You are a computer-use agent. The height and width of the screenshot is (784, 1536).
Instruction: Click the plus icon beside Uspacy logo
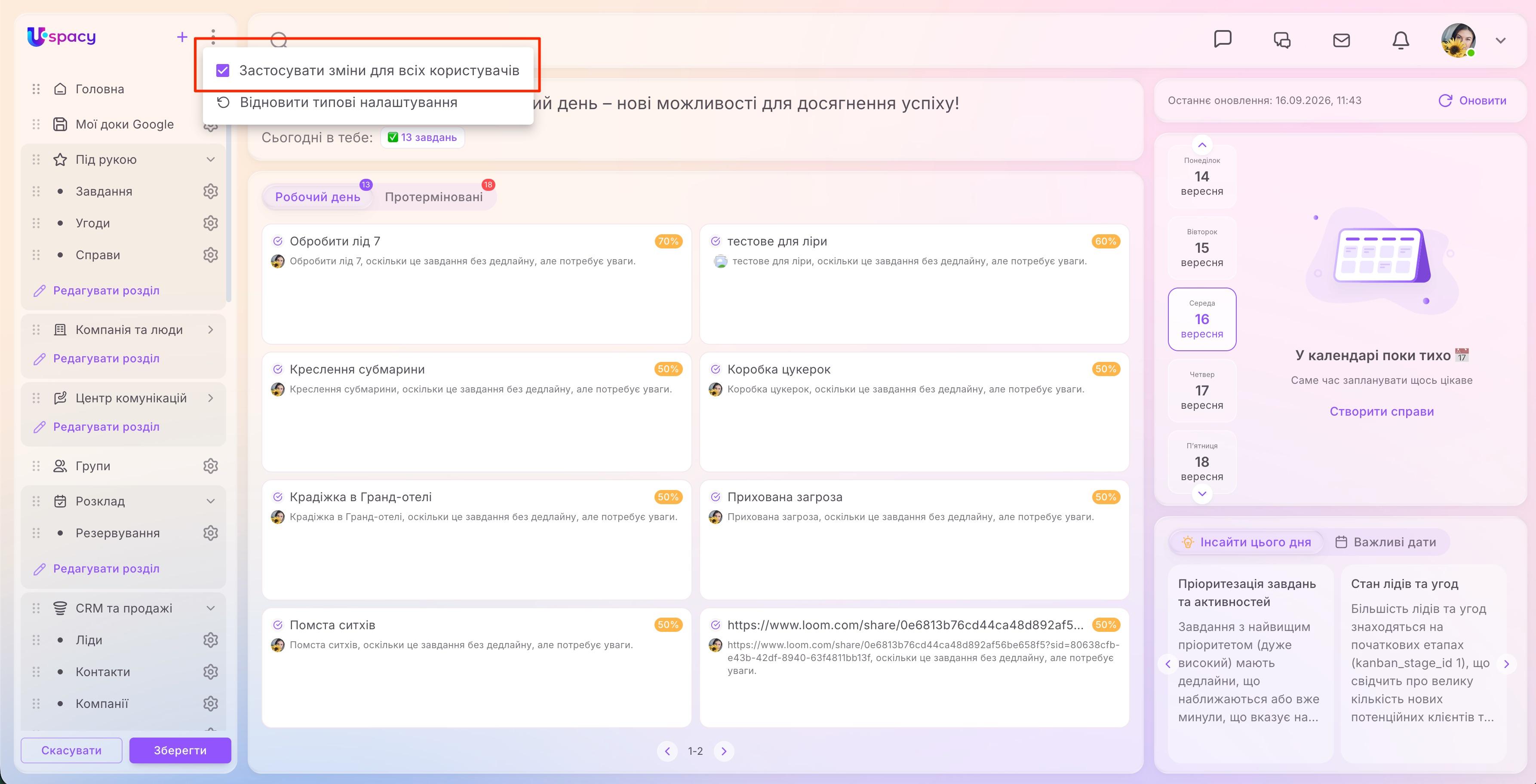(182, 37)
